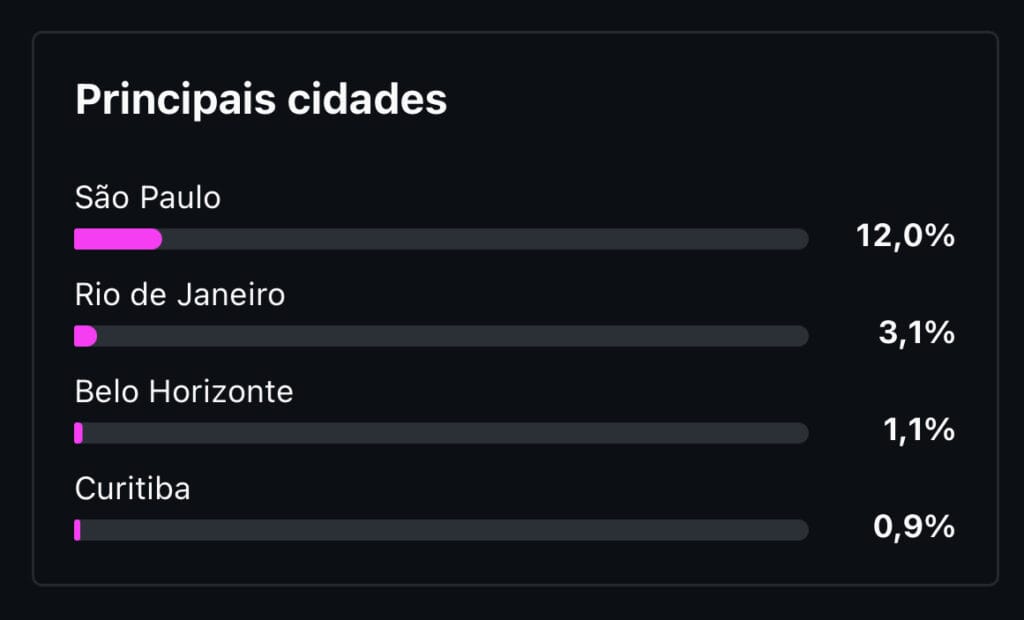
Task: Click the 12,0% value for São Paulo
Action: 905,237
